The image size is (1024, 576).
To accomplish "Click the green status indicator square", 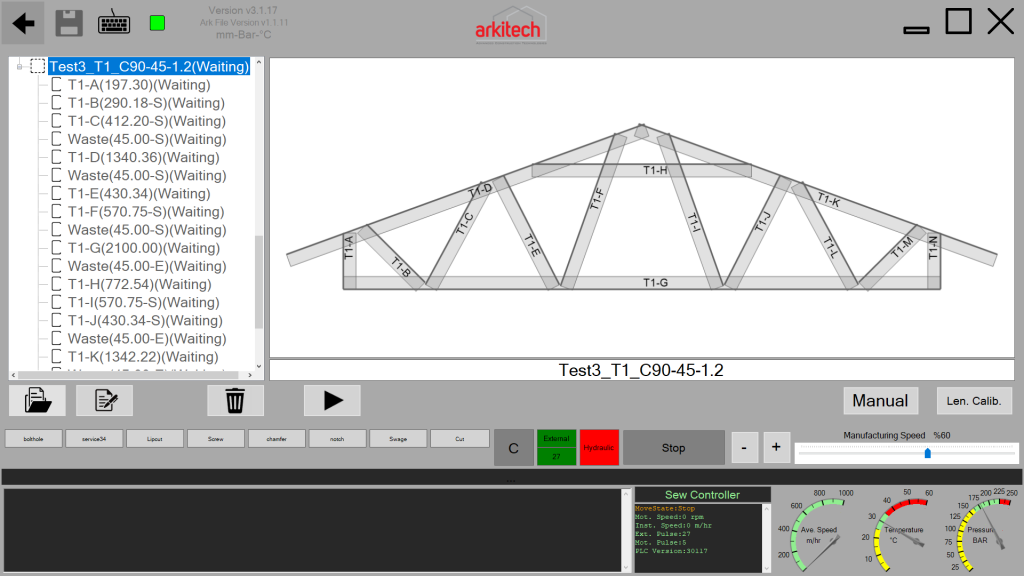I will click(156, 22).
